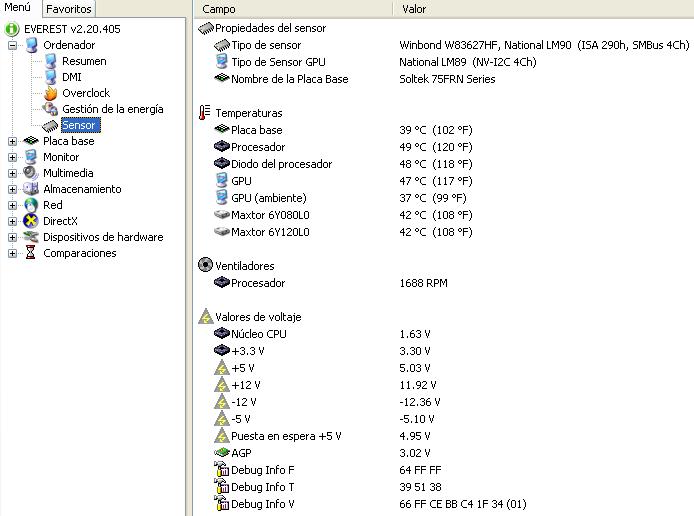Select Gestión de la energía item
The width and height of the screenshot is (694, 516).
(x=113, y=109)
